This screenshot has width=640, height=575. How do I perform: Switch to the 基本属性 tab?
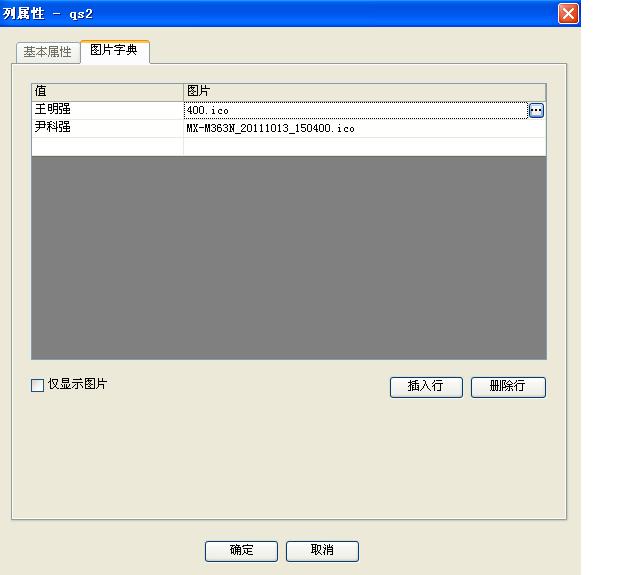(x=48, y=52)
